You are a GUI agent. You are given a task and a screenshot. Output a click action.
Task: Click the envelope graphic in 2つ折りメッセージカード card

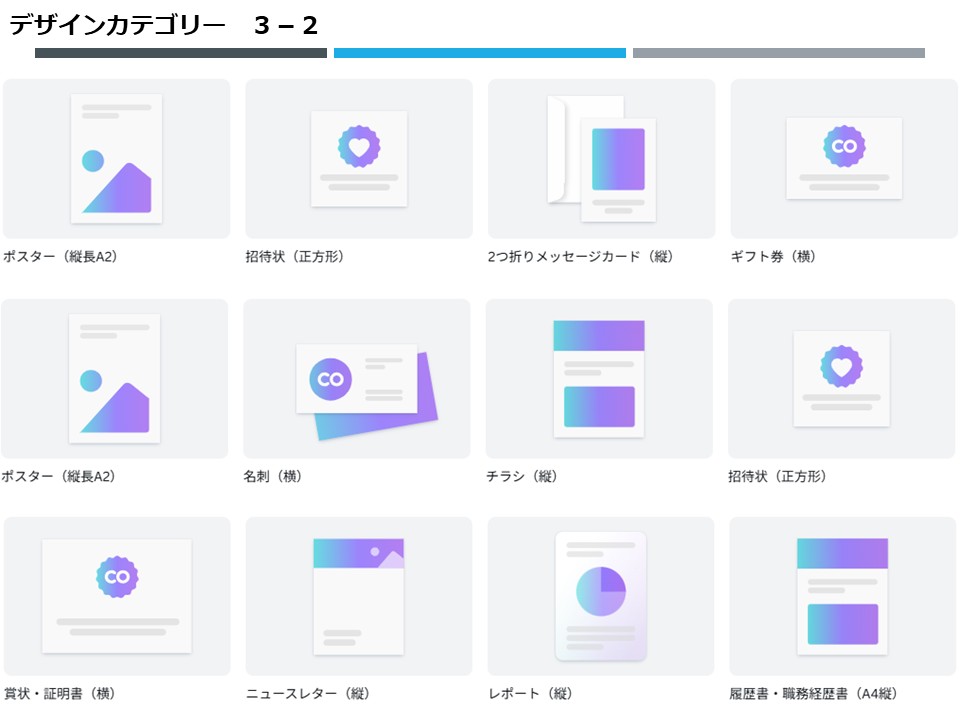click(x=563, y=149)
